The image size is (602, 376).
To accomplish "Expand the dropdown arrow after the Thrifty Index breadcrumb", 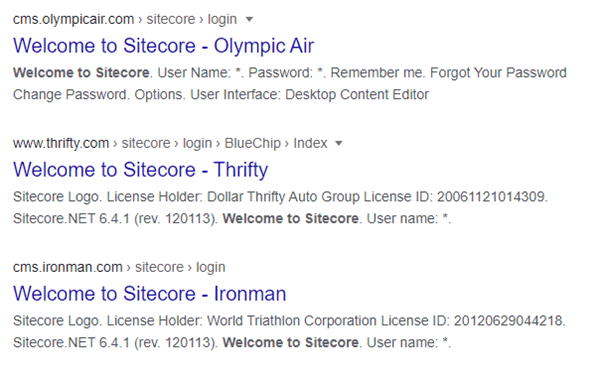I will [338, 144].
